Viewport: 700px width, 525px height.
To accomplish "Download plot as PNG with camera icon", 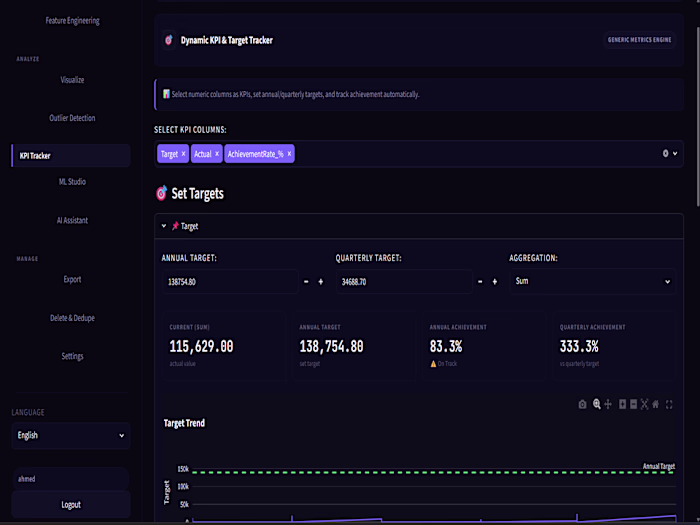I will (x=582, y=404).
